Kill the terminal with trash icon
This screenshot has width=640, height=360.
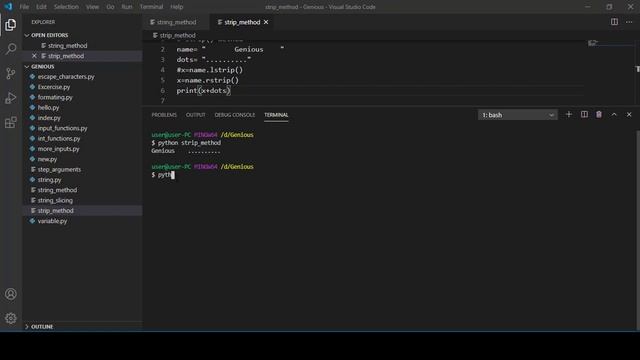[599, 115]
